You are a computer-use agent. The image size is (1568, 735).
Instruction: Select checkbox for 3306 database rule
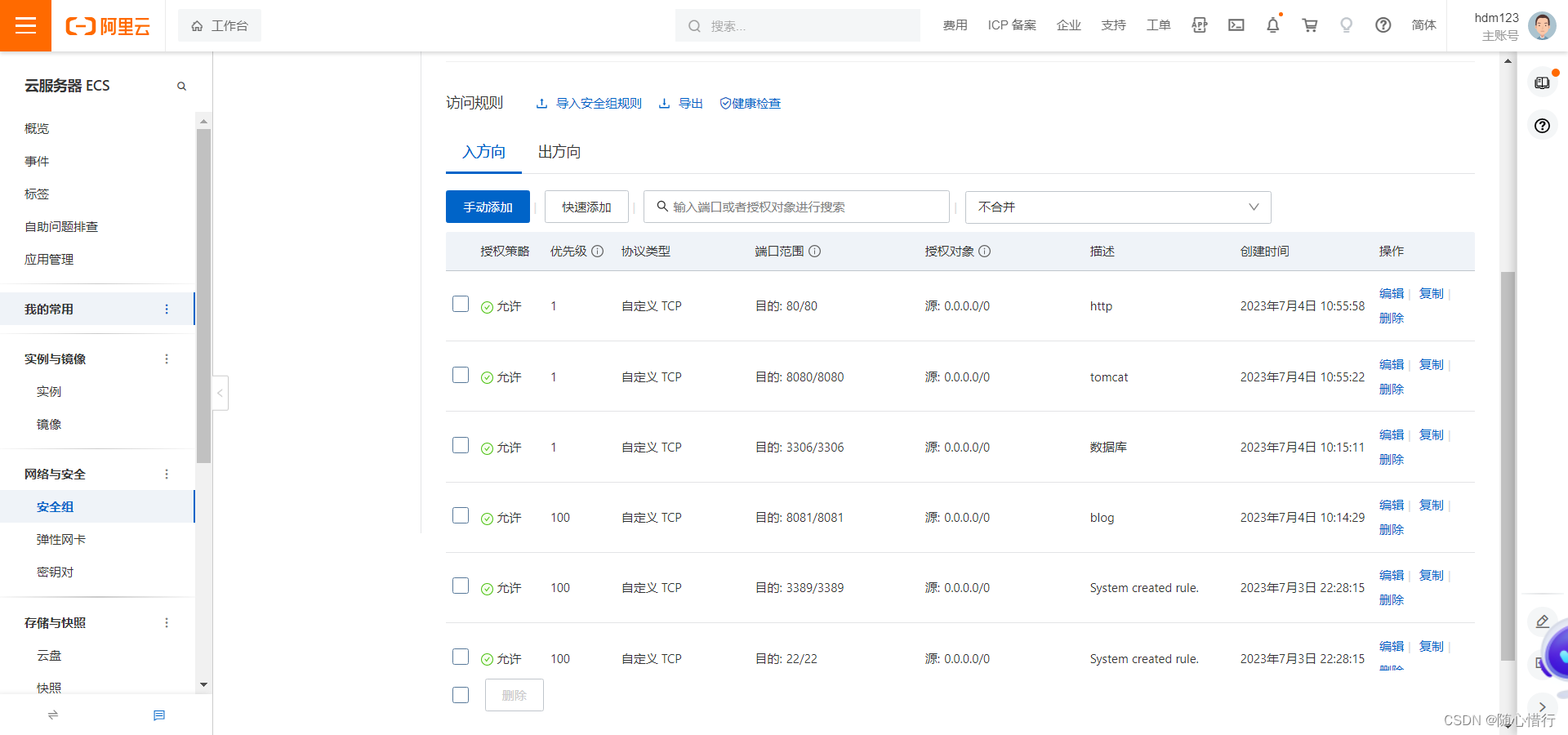[x=461, y=445]
